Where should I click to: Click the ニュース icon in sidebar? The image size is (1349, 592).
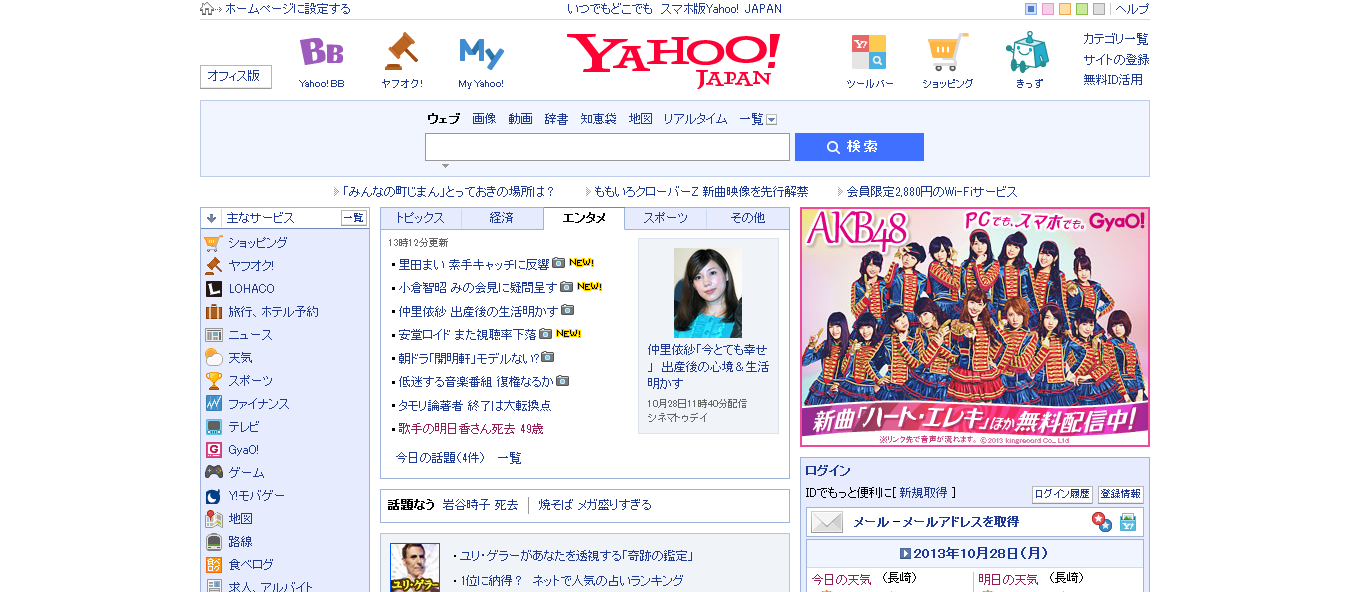(x=213, y=335)
